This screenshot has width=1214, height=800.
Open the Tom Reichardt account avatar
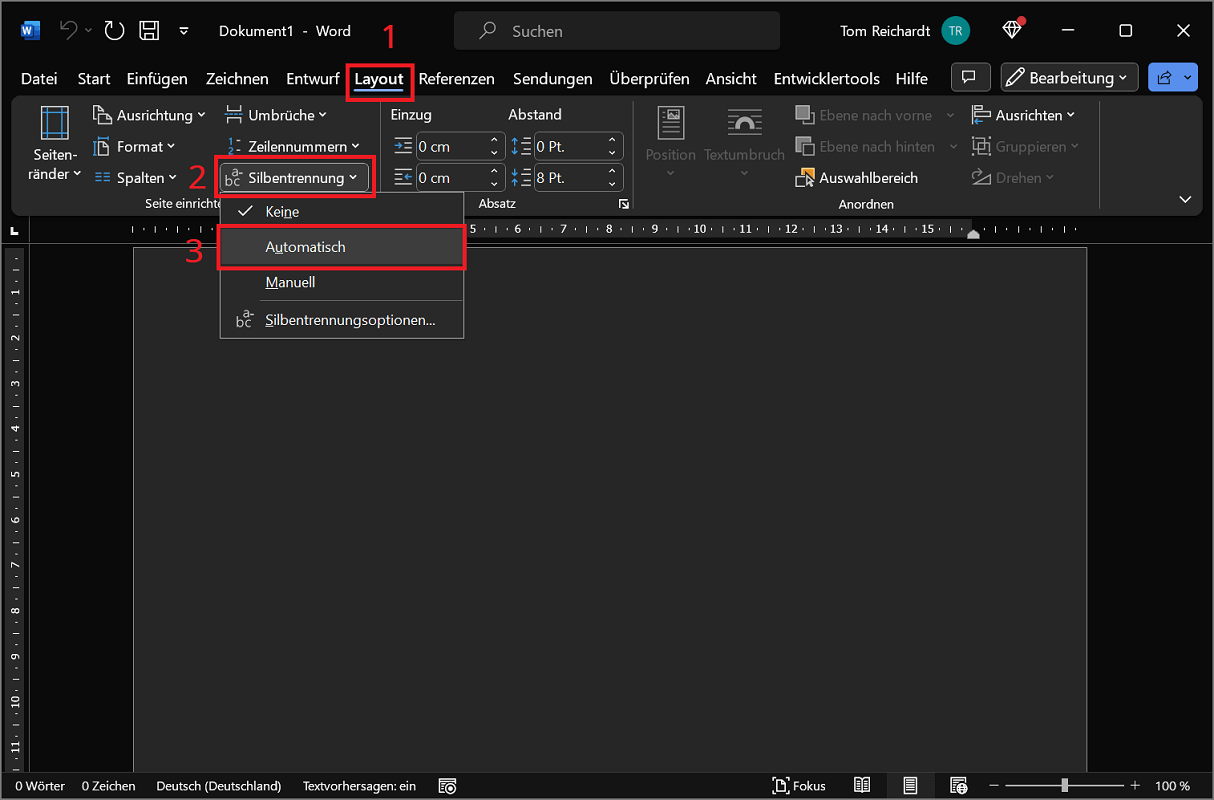[955, 31]
